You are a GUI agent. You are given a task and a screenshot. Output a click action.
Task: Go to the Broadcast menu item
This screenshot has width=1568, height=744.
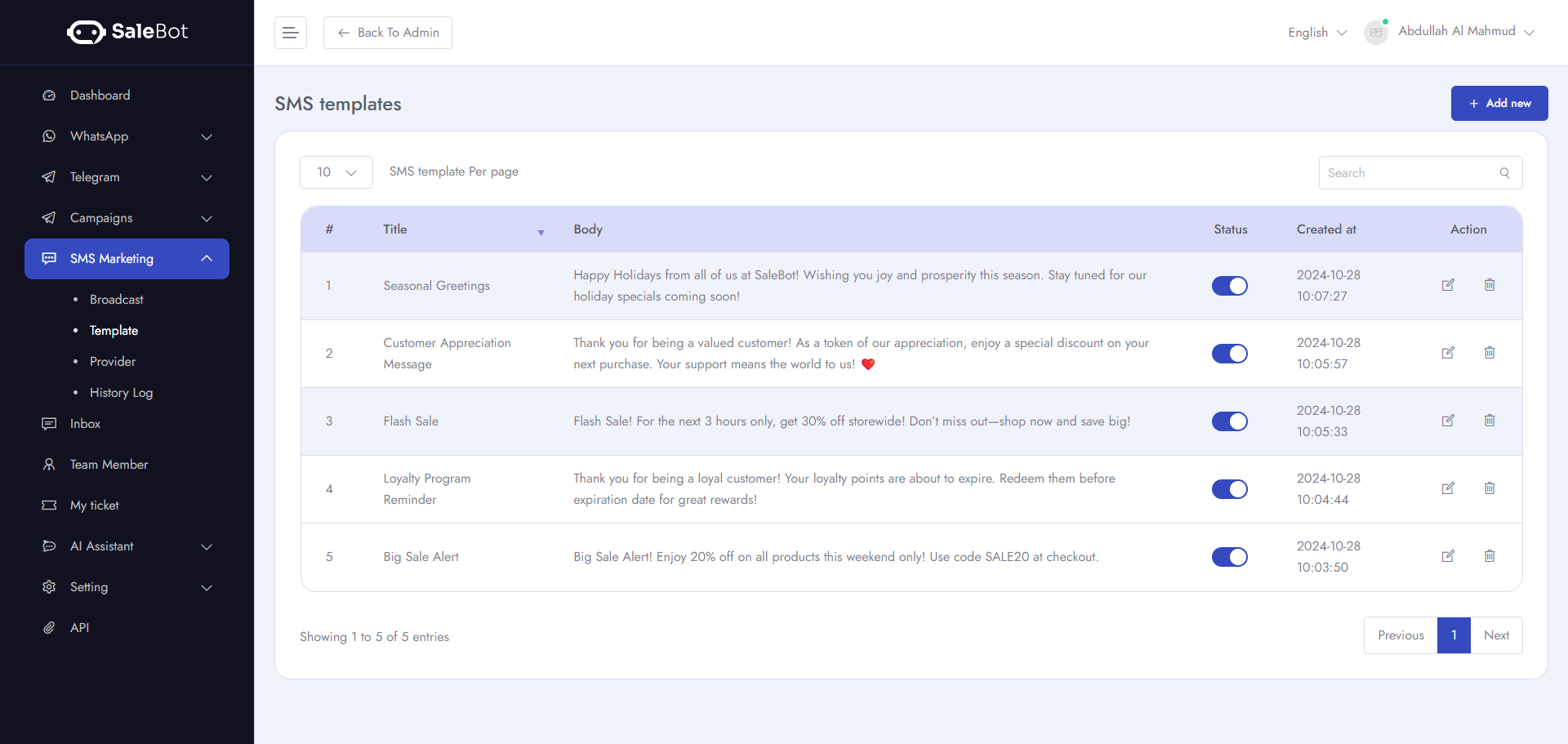click(x=115, y=299)
